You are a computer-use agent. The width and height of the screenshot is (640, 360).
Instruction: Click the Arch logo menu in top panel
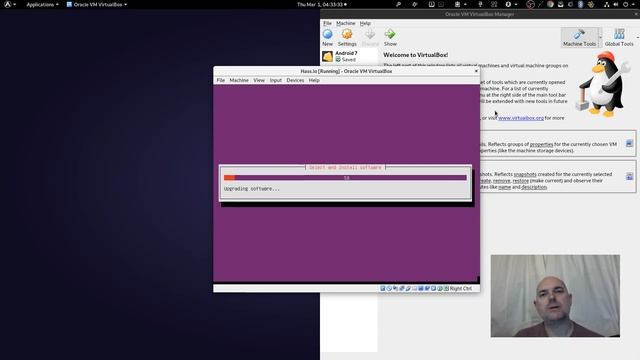(8, 4)
